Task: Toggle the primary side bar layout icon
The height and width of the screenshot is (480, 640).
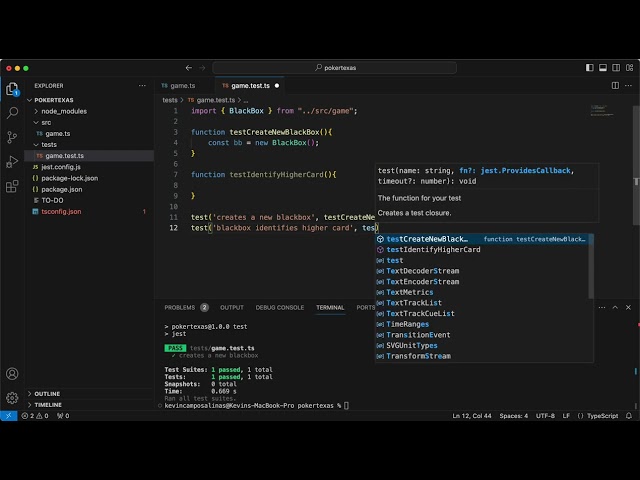Action: tap(589, 68)
